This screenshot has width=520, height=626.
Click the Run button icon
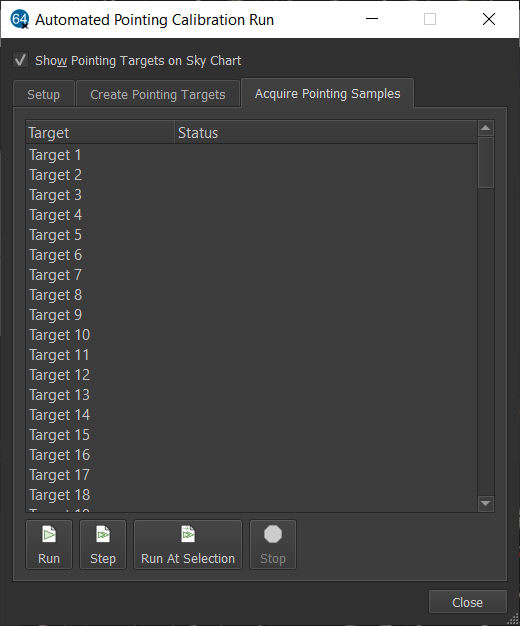pyautogui.click(x=49, y=534)
